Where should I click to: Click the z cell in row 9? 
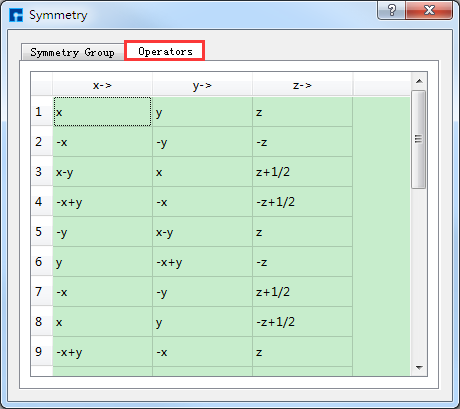click(x=302, y=351)
